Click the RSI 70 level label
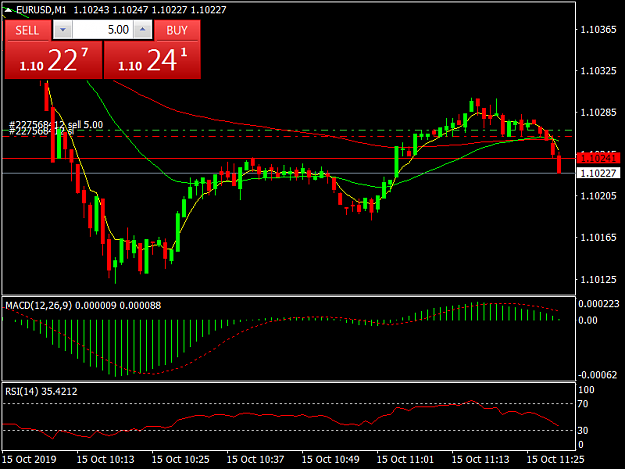 click(x=583, y=404)
